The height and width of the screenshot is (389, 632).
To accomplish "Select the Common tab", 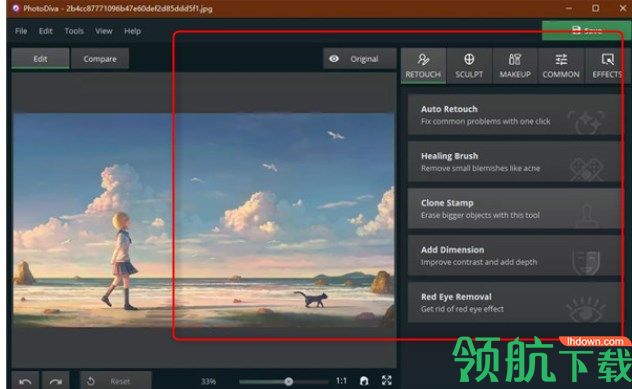I will [561, 66].
